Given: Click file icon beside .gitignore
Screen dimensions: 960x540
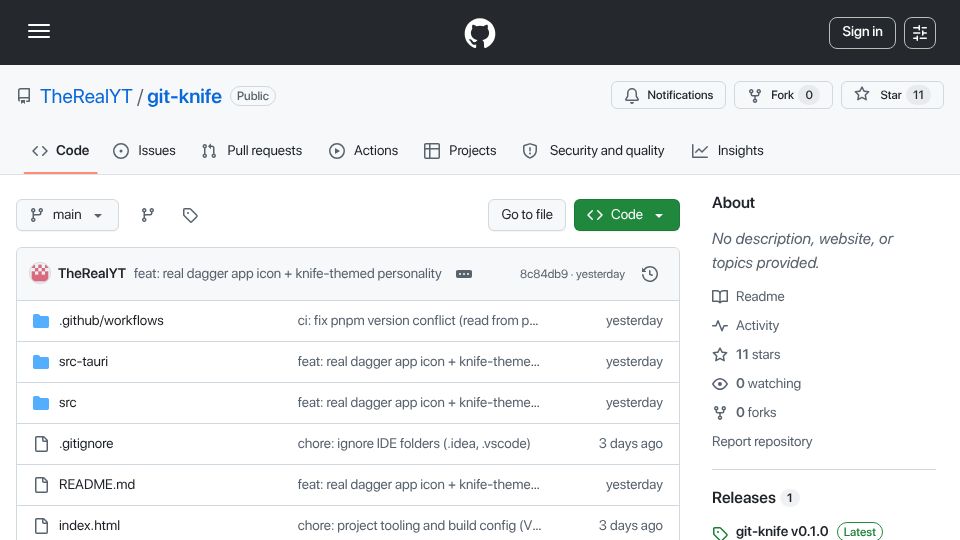Looking at the screenshot, I should pyautogui.click(x=41, y=444).
